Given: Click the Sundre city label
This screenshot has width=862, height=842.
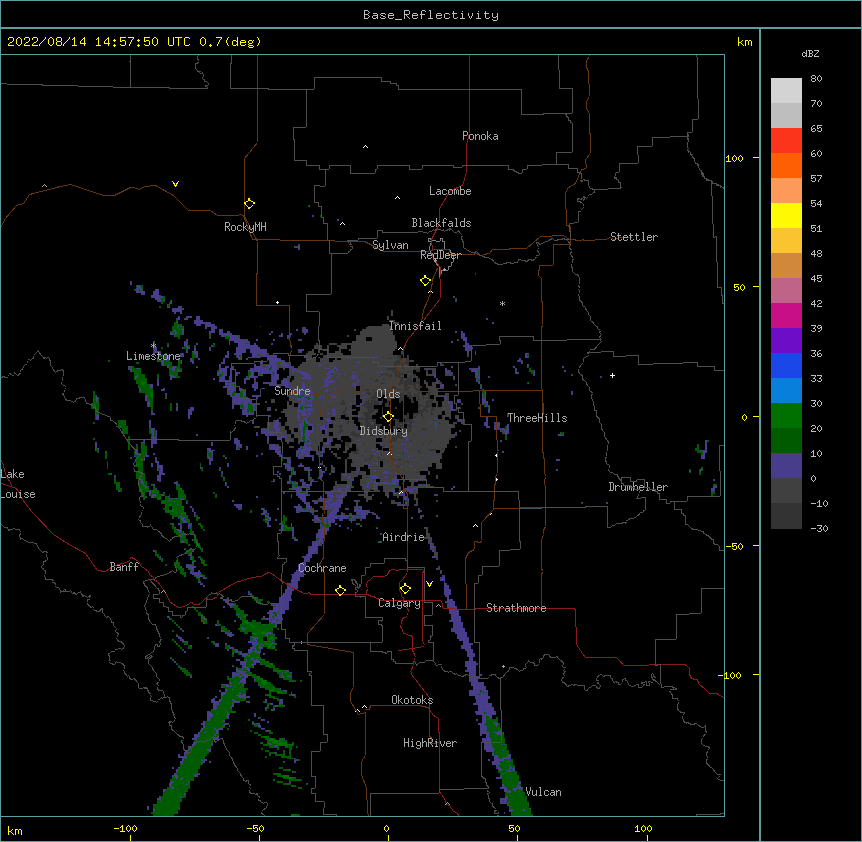Looking at the screenshot, I should click(x=292, y=391).
